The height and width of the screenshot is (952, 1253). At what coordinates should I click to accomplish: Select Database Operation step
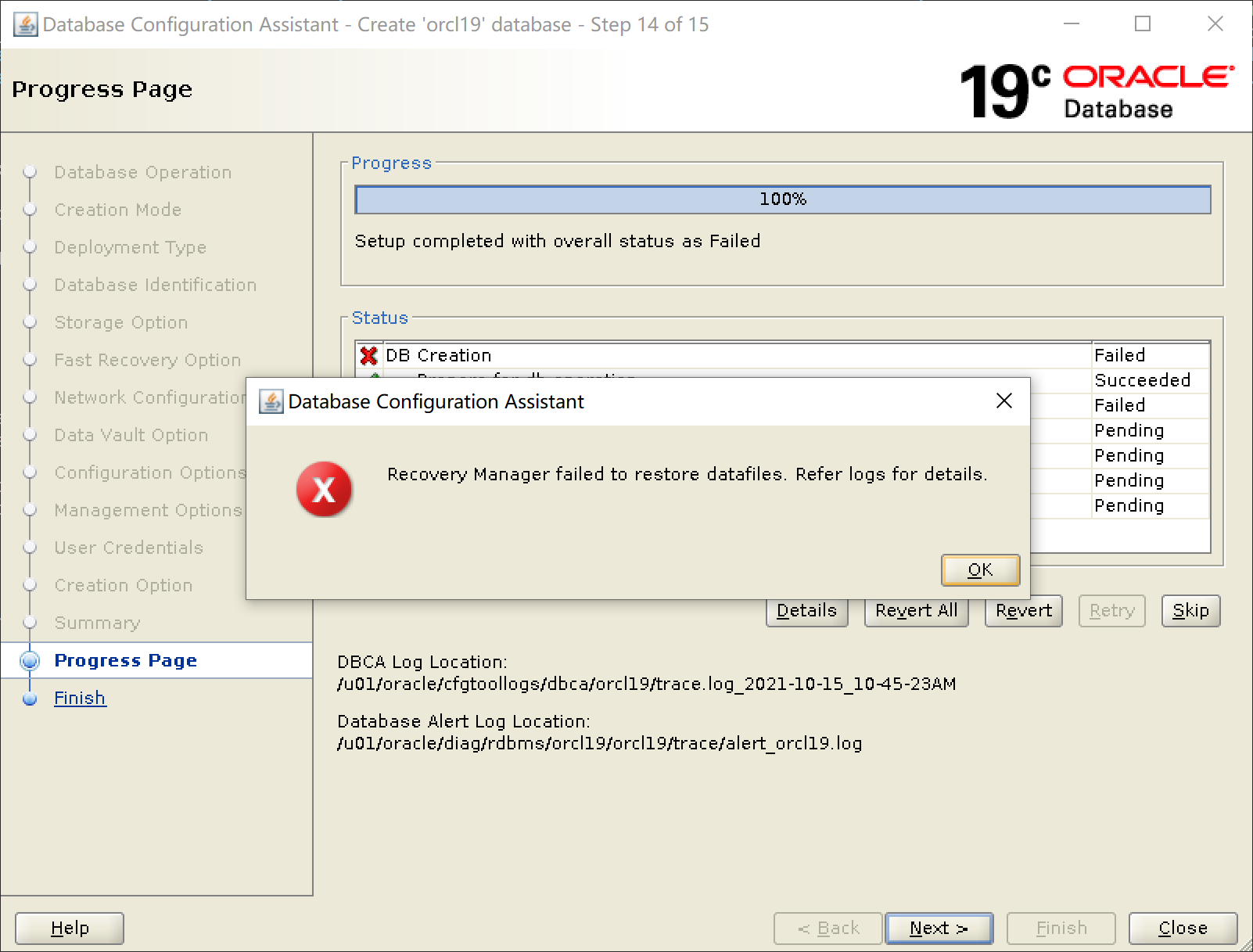click(143, 172)
